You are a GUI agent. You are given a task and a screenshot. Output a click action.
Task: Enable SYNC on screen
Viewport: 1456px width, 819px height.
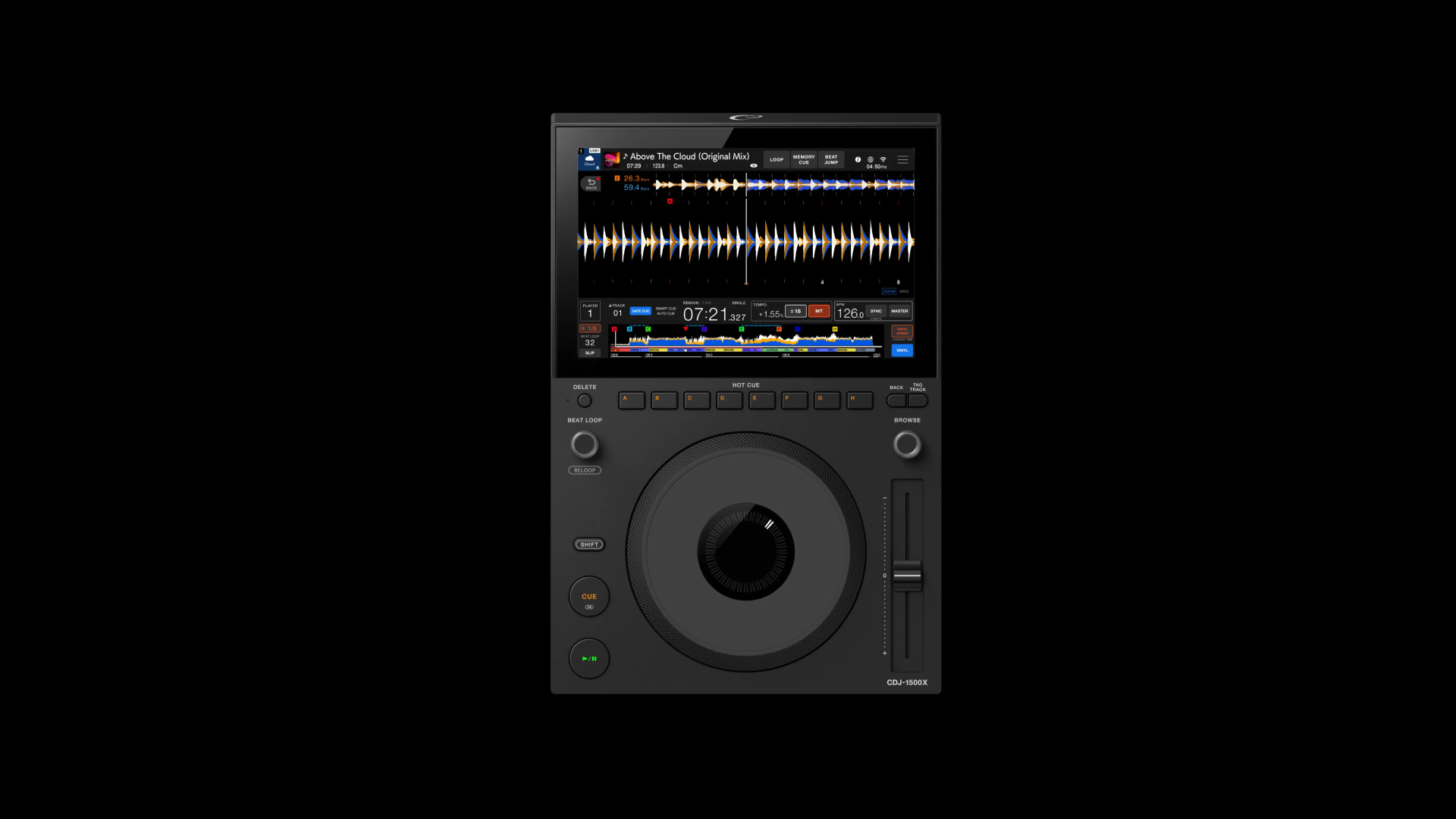pyautogui.click(x=876, y=311)
